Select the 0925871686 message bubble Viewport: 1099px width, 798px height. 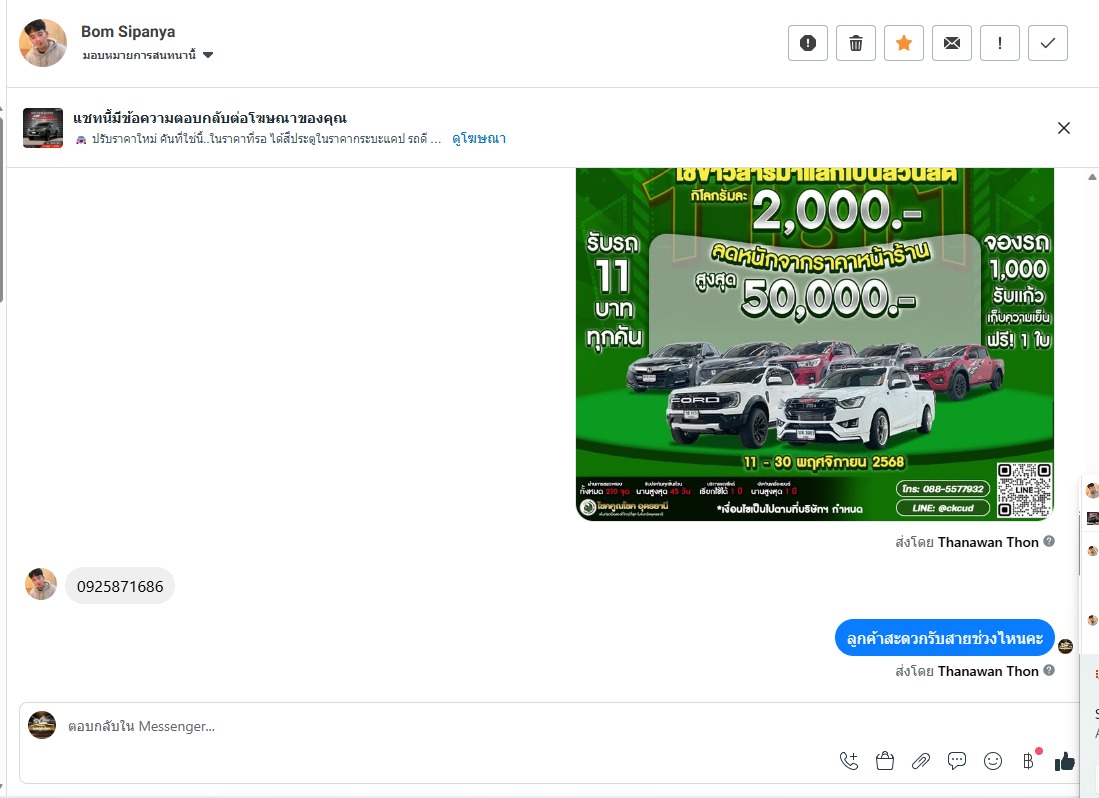click(x=120, y=586)
